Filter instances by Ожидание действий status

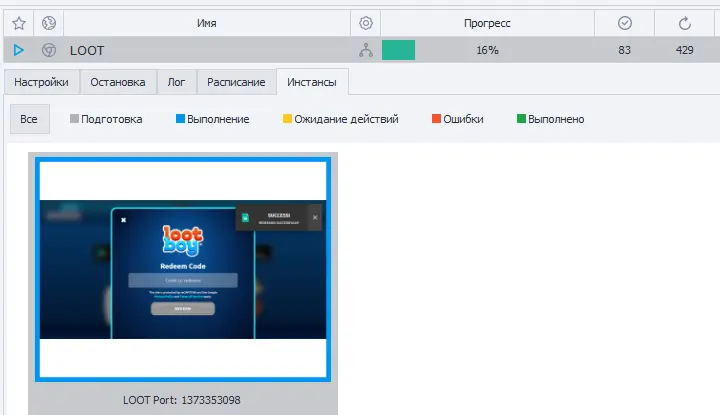341,119
